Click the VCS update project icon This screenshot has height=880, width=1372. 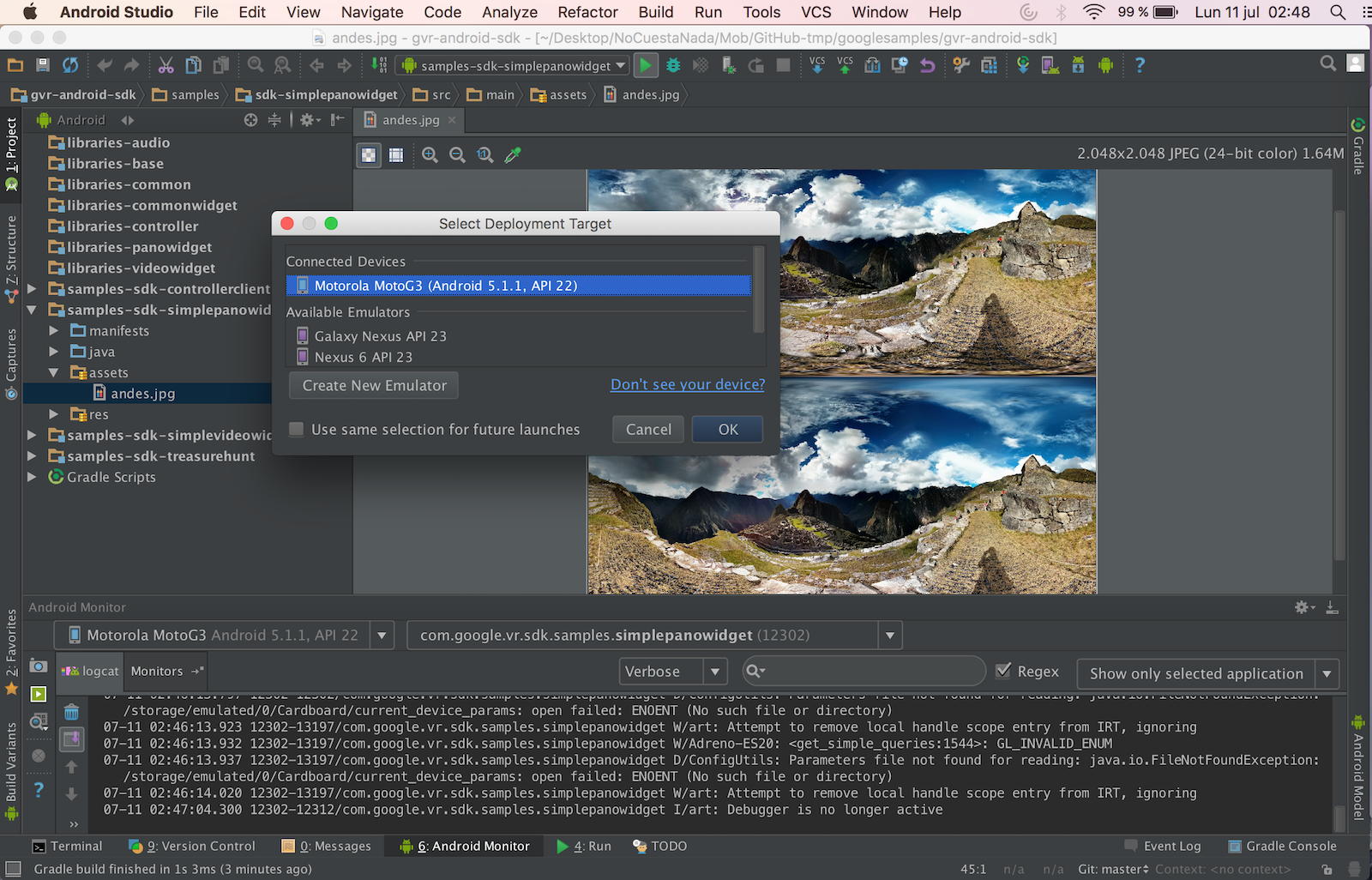(x=817, y=65)
